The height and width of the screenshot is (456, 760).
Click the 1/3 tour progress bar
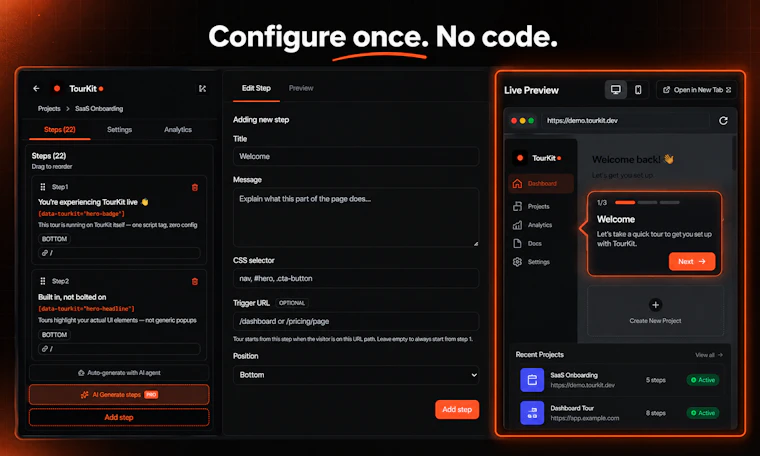(647, 203)
